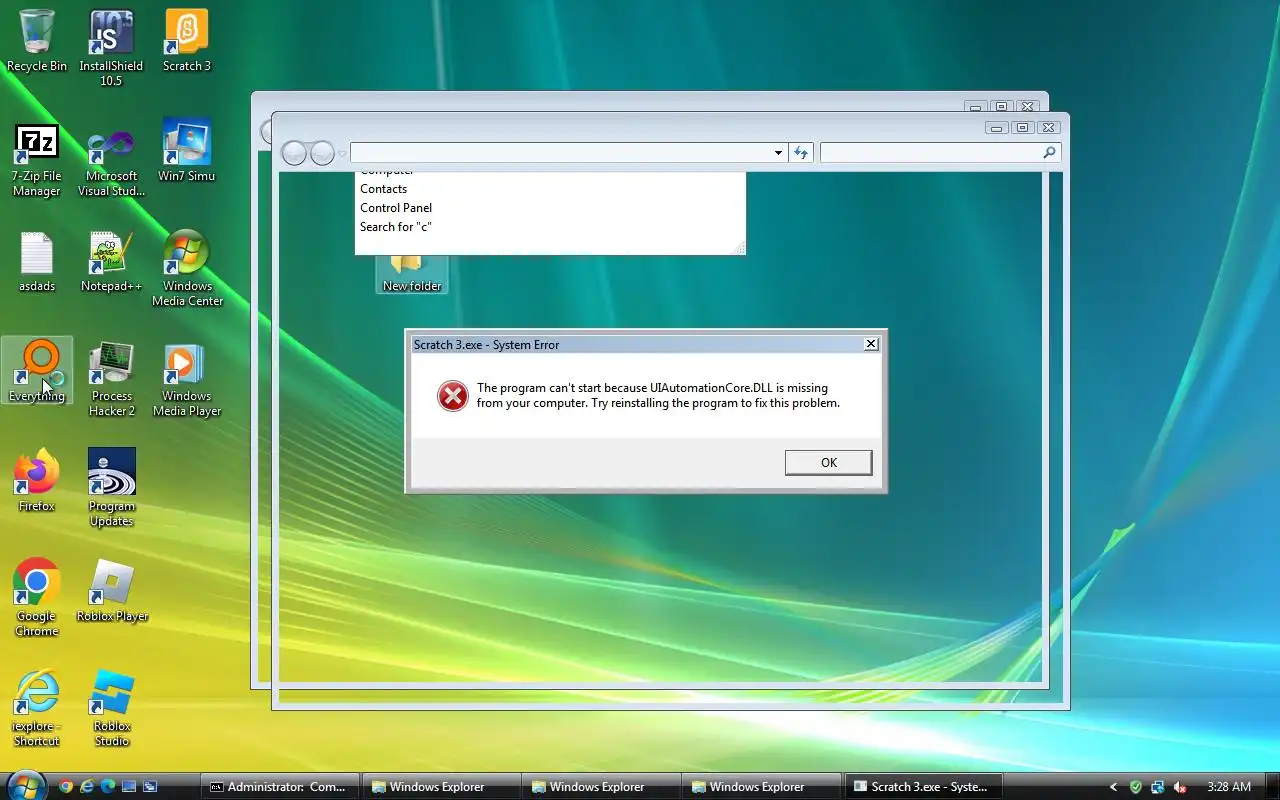This screenshot has height=800, width=1280.
Task: Select the Everything search shortcut
Action: click(x=37, y=371)
